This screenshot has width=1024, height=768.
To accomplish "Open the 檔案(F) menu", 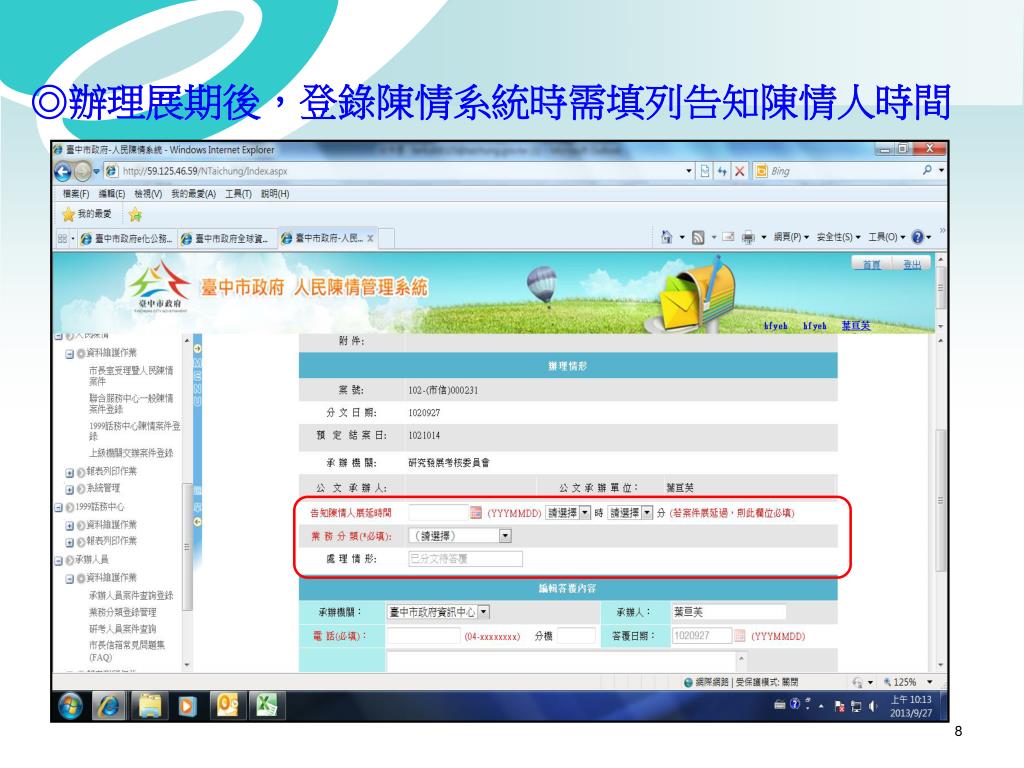I will pos(76,194).
